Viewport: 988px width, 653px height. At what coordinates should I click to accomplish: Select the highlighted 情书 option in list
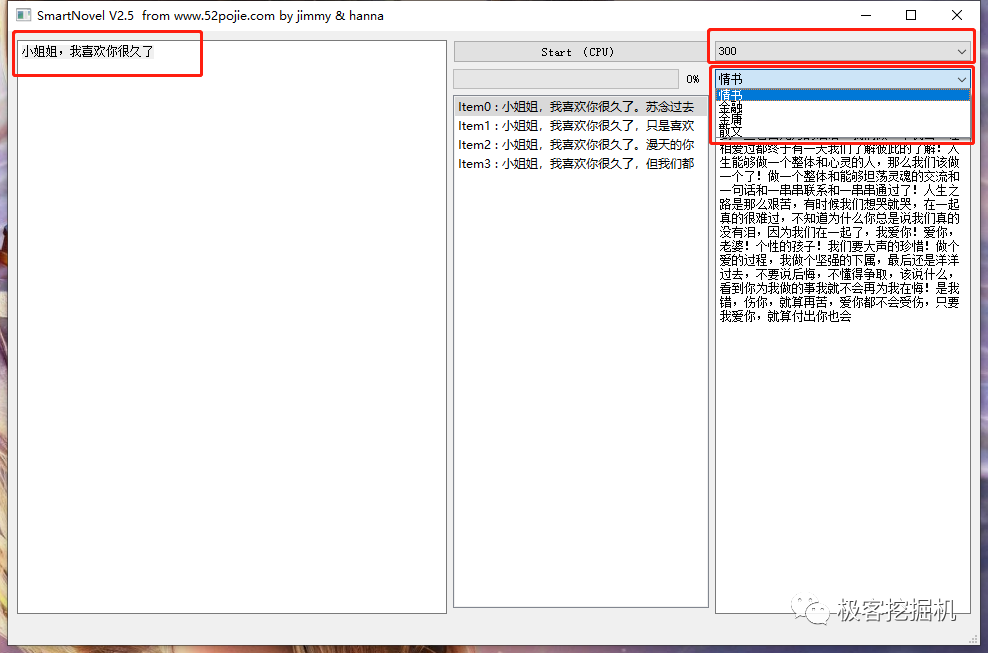843,95
